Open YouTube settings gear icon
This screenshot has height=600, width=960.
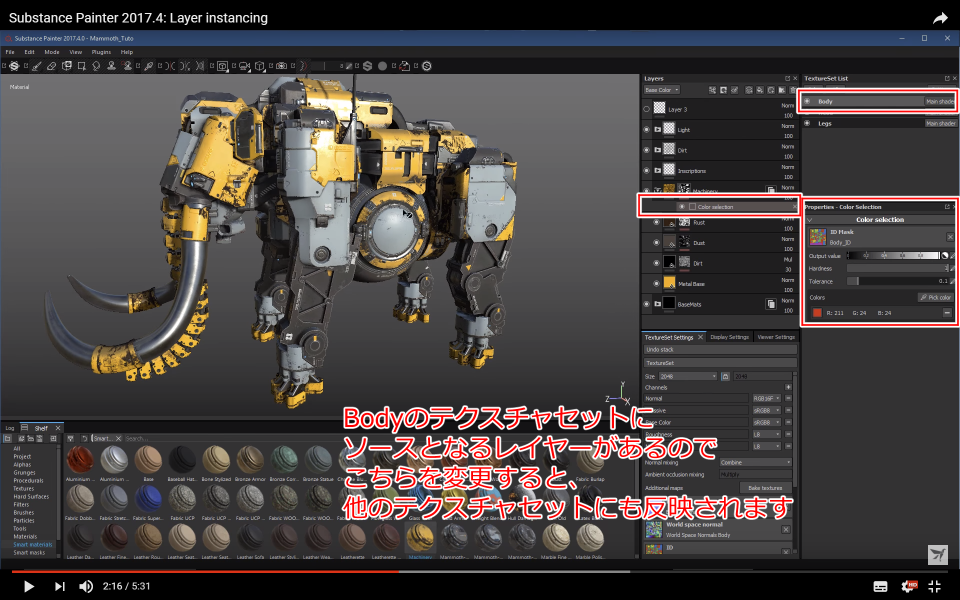(x=908, y=587)
